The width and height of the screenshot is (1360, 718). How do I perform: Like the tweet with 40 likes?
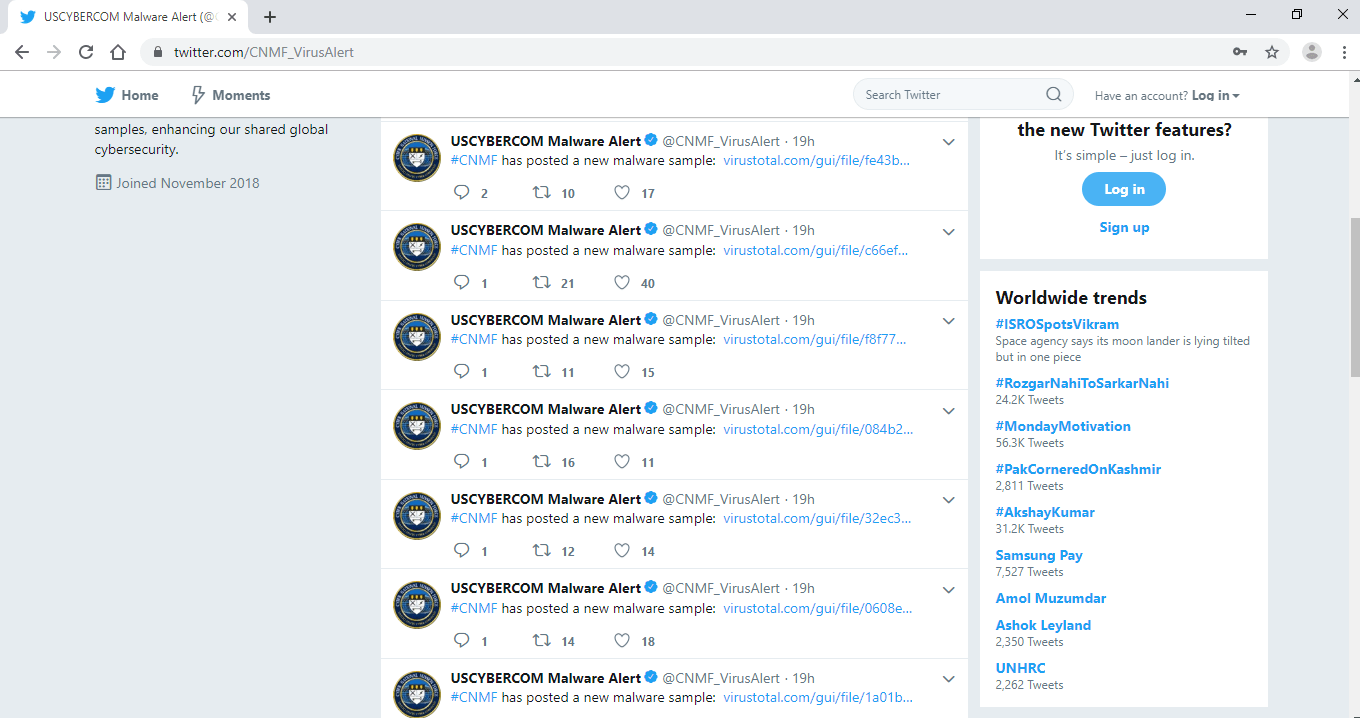(622, 283)
